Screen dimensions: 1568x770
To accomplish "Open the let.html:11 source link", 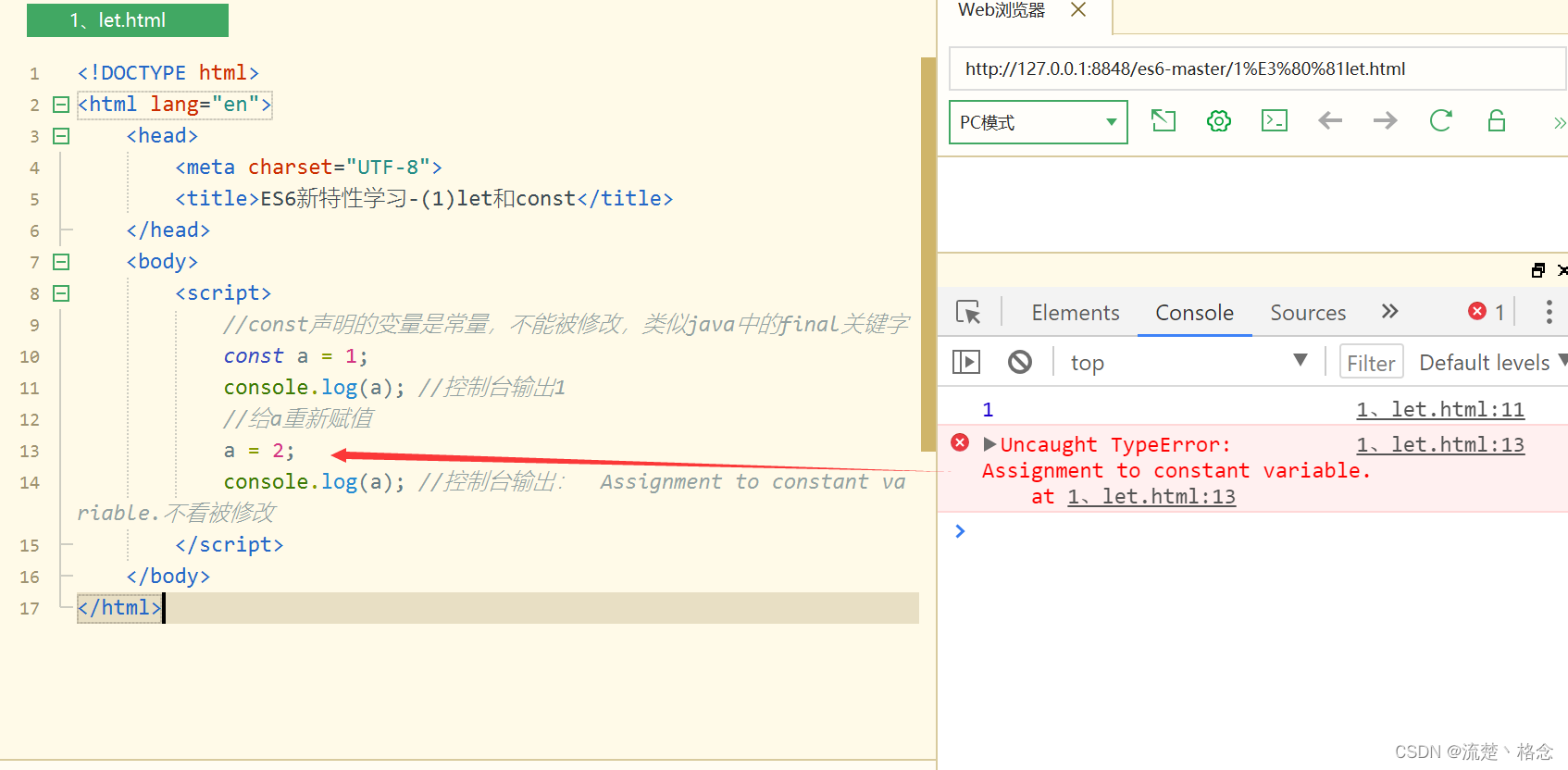I will pyautogui.click(x=1440, y=409).
